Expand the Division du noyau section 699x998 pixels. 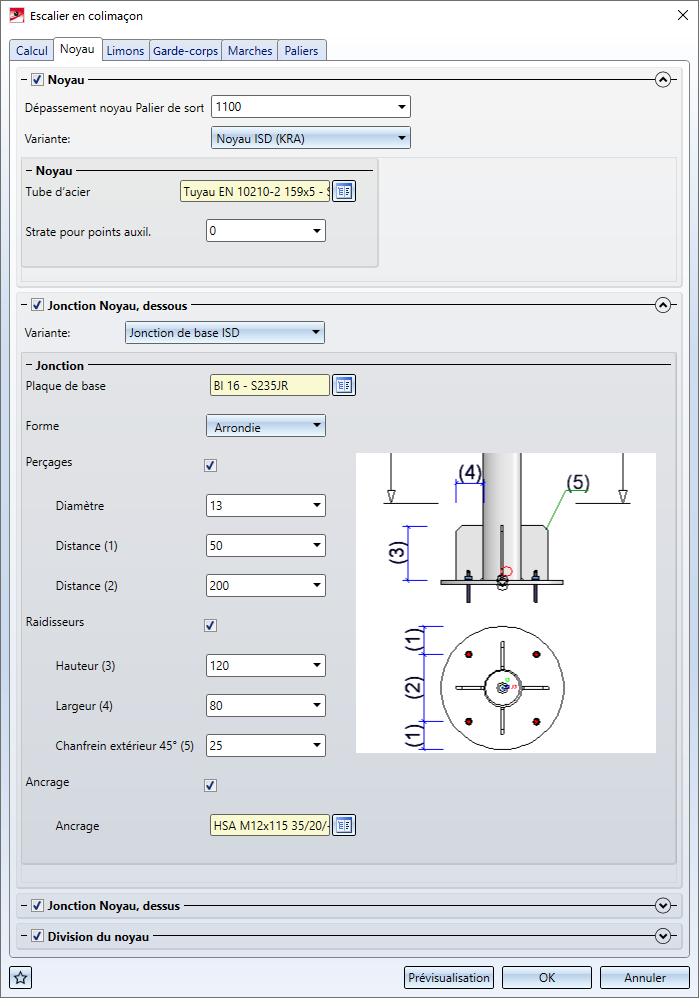point(662,936)
